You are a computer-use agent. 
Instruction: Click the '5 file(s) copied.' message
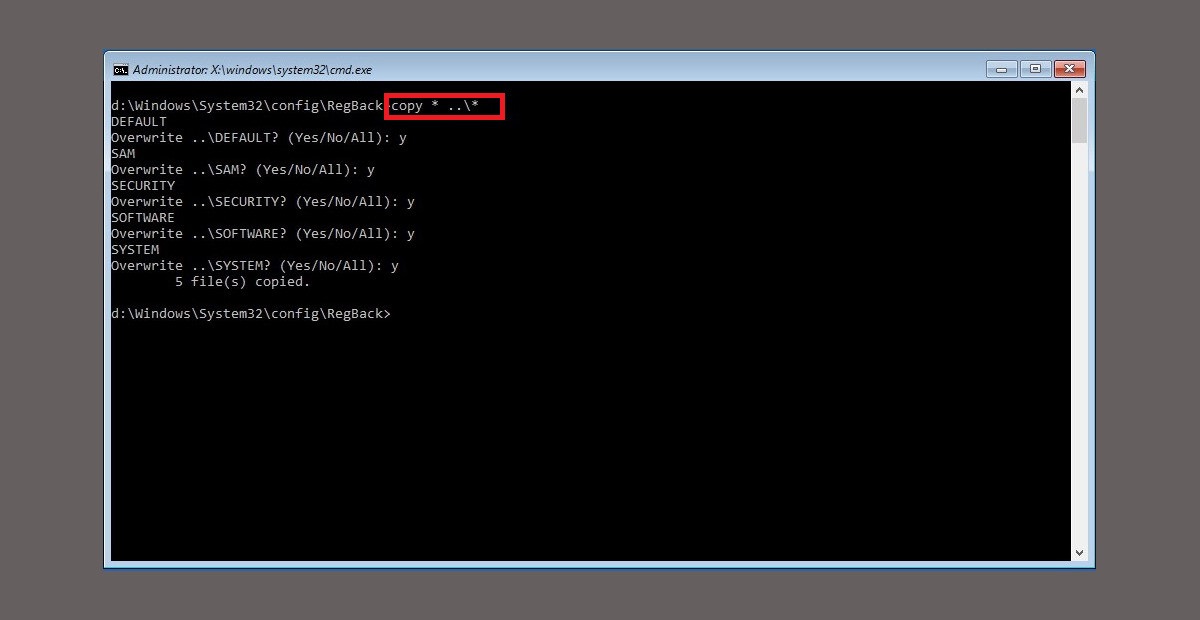point(243,282)
